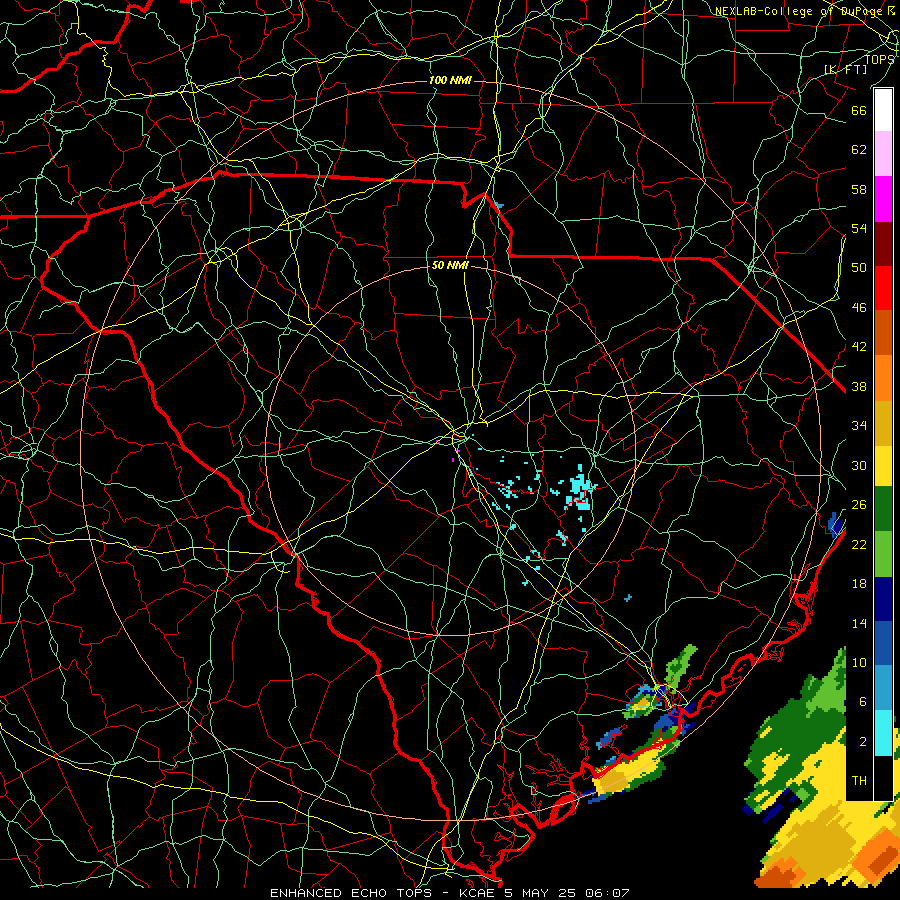Click the legend value '62'
Image resolution: width=900 pixels, height=900 pixels.
click(859, 150)
